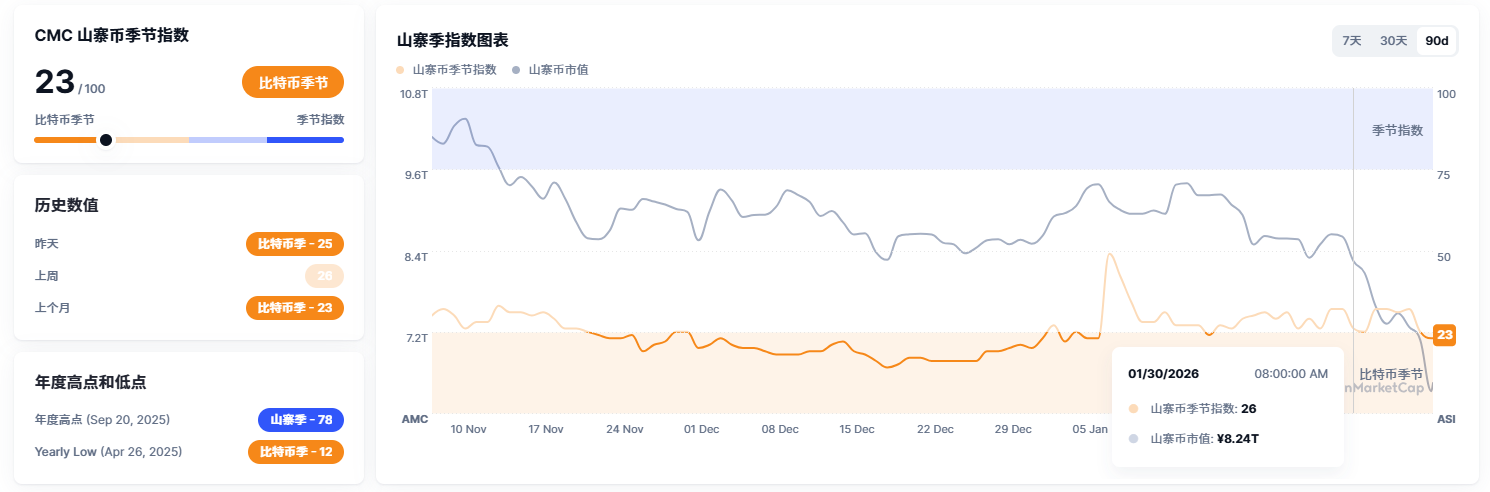Click yesterday's 比特币季 - 25 badge
Viewport: 1490px width, 492px height.
pyautogui.click(x=295, y=243)
